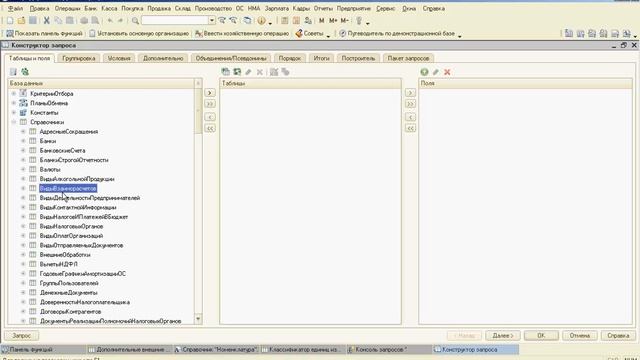This screenshot has width=640, height=360.
Task: Click single left arrow between Database and Tables
Action: tap(210, 117)
